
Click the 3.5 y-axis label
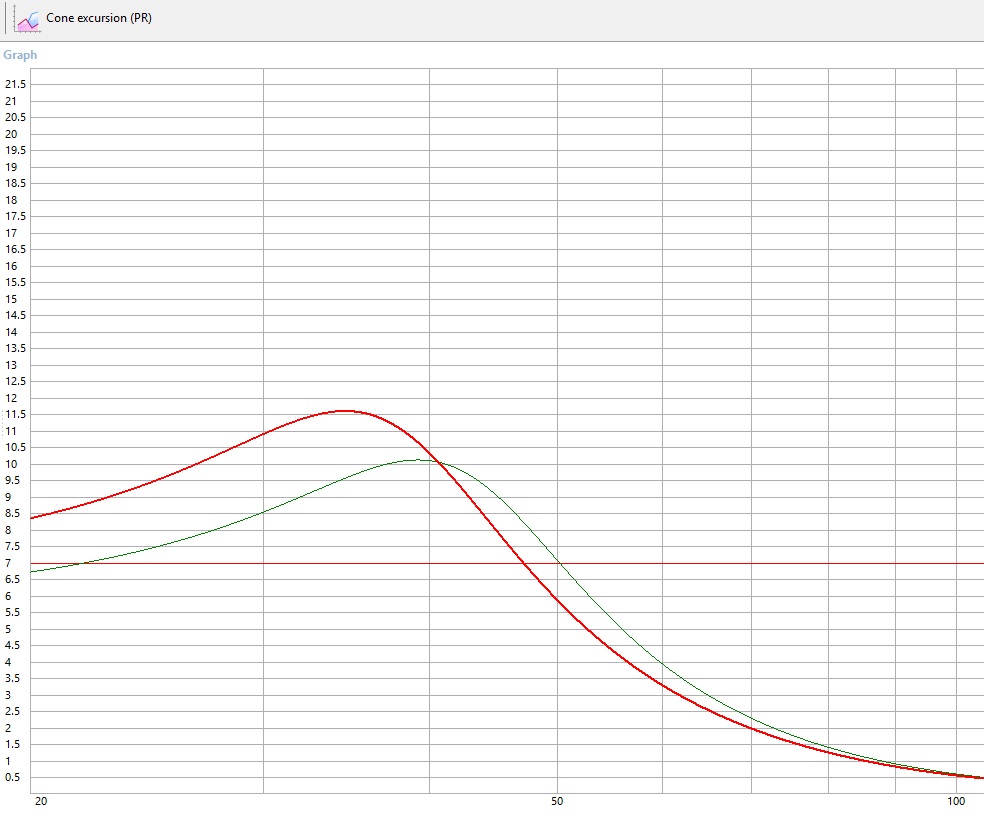tap(13, 679)
